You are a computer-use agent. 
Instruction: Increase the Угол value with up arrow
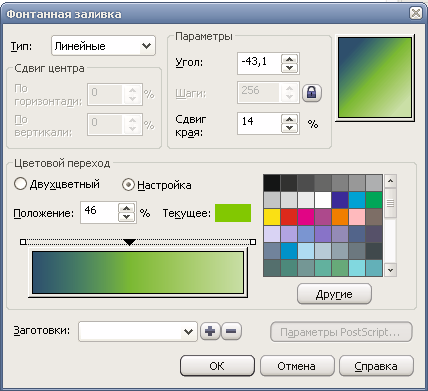(x=289, y=59)
